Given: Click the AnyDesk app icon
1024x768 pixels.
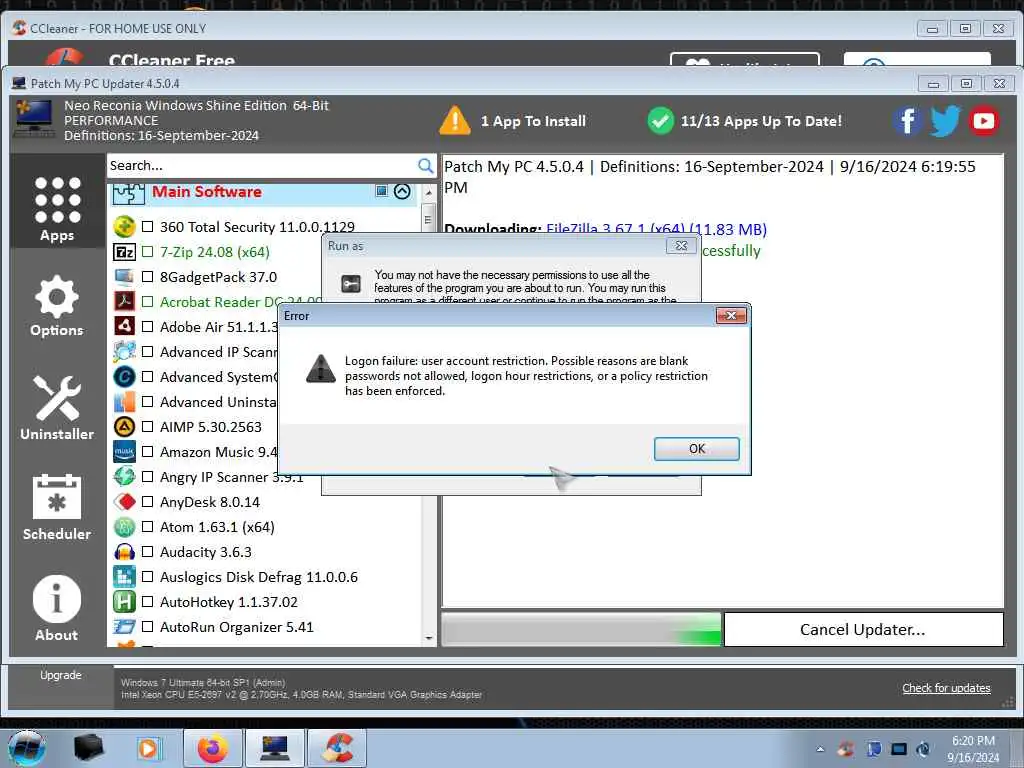Looking at the screenshot, I should pos(124,502).
